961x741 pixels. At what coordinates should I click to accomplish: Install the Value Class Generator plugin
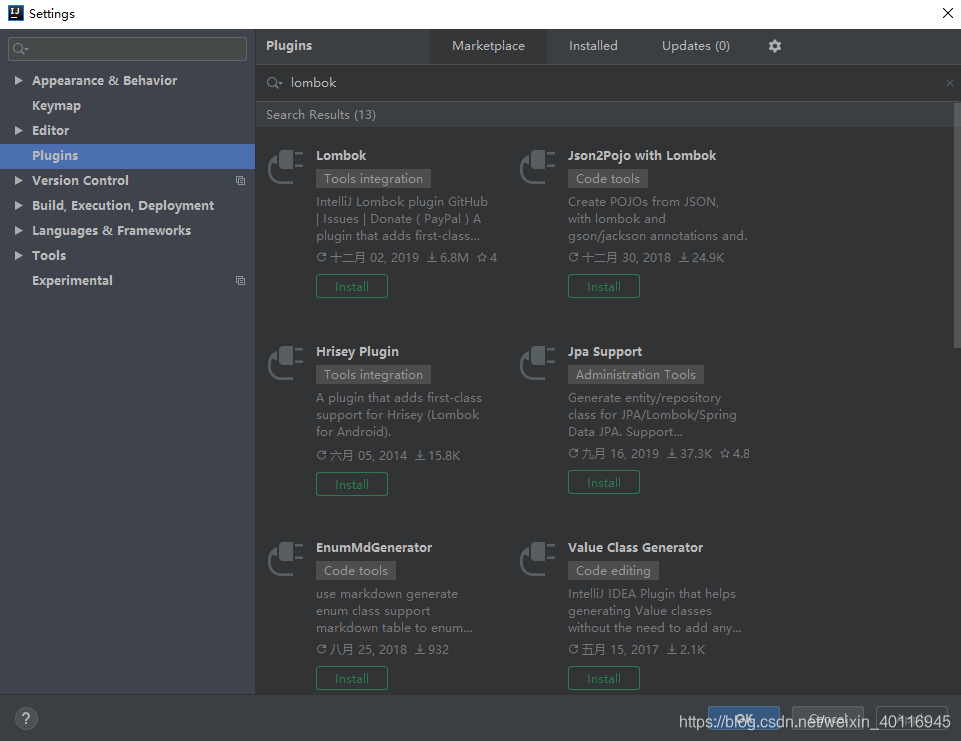click(604, 678)
